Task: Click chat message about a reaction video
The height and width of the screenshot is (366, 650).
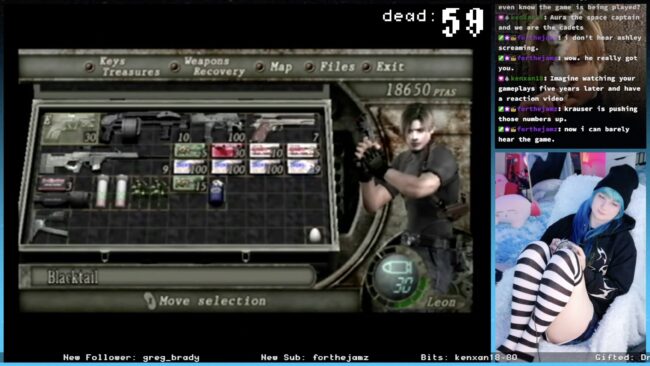Action: coord(570,88)
